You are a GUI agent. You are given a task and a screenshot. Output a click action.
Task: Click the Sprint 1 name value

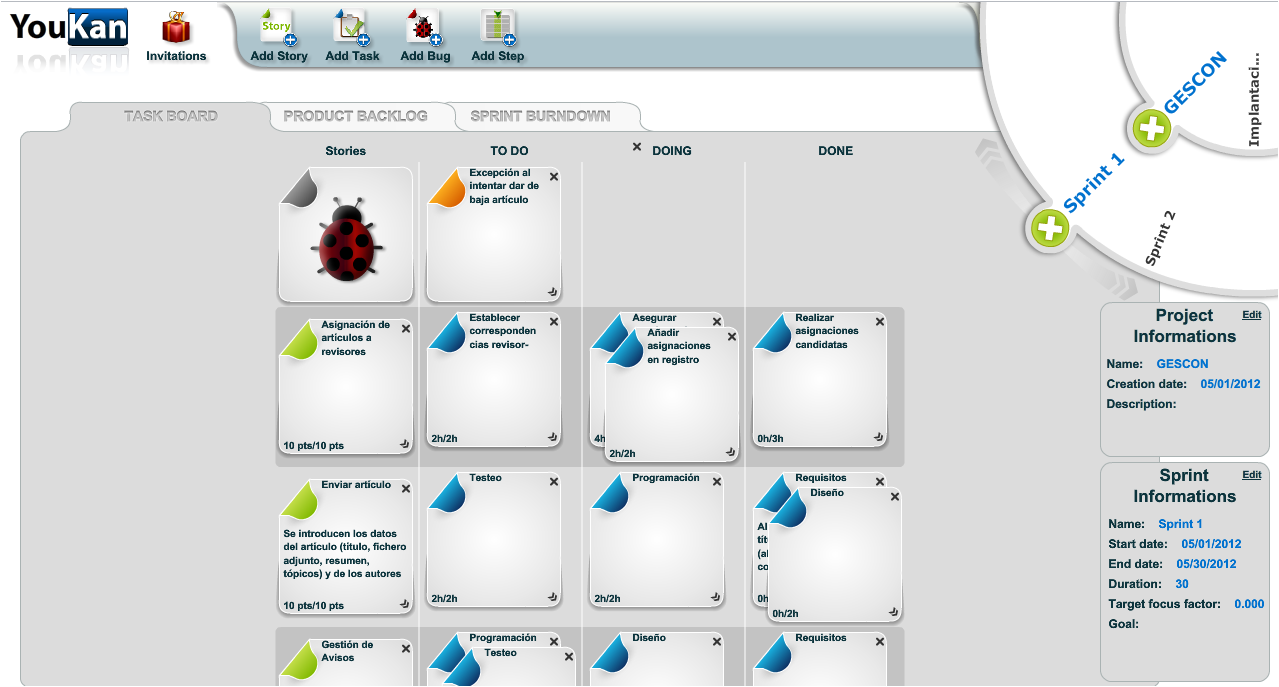pyautogui.click(x=1180, y=524)
